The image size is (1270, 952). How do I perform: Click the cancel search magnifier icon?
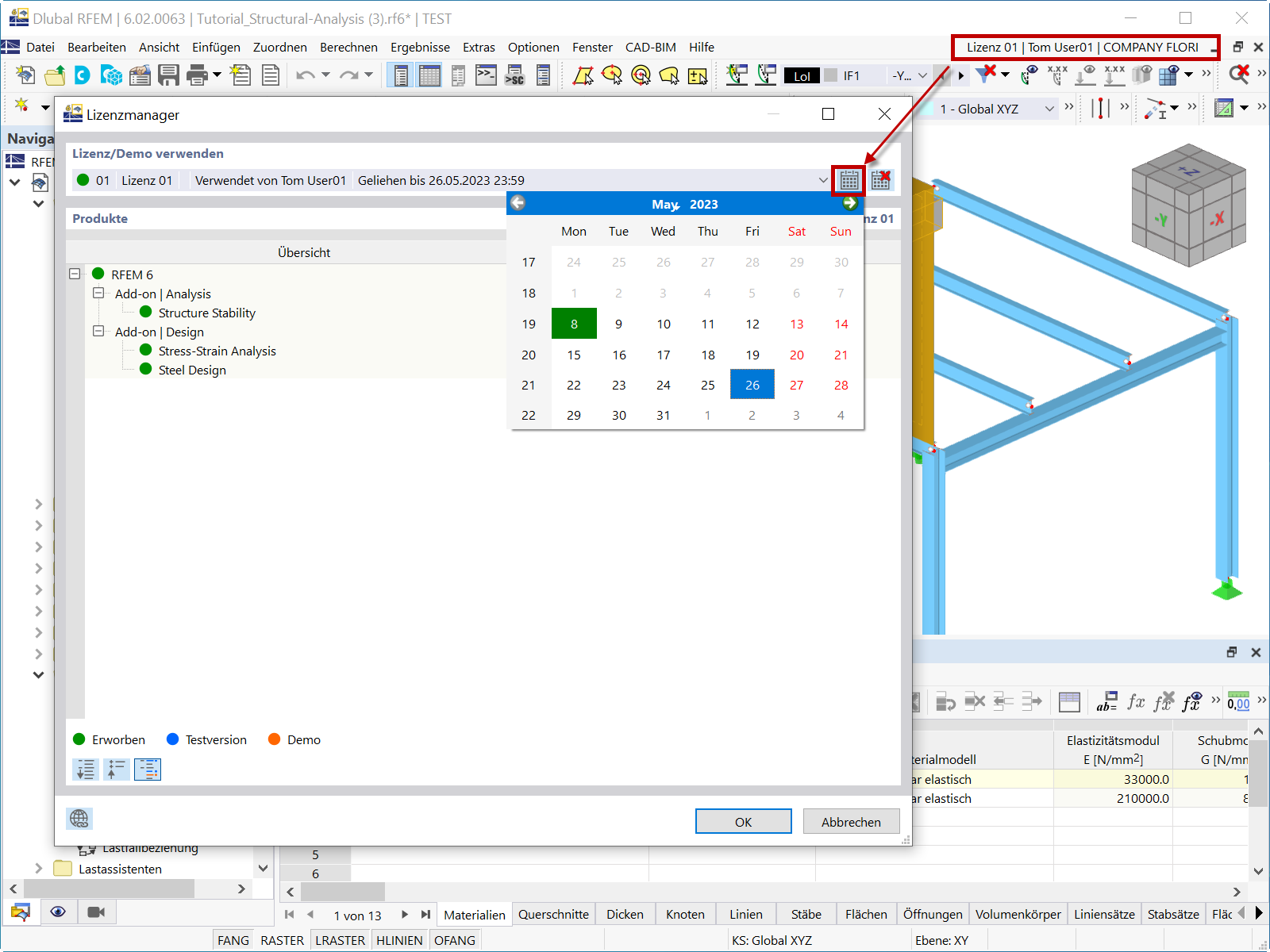[1239, 74]
